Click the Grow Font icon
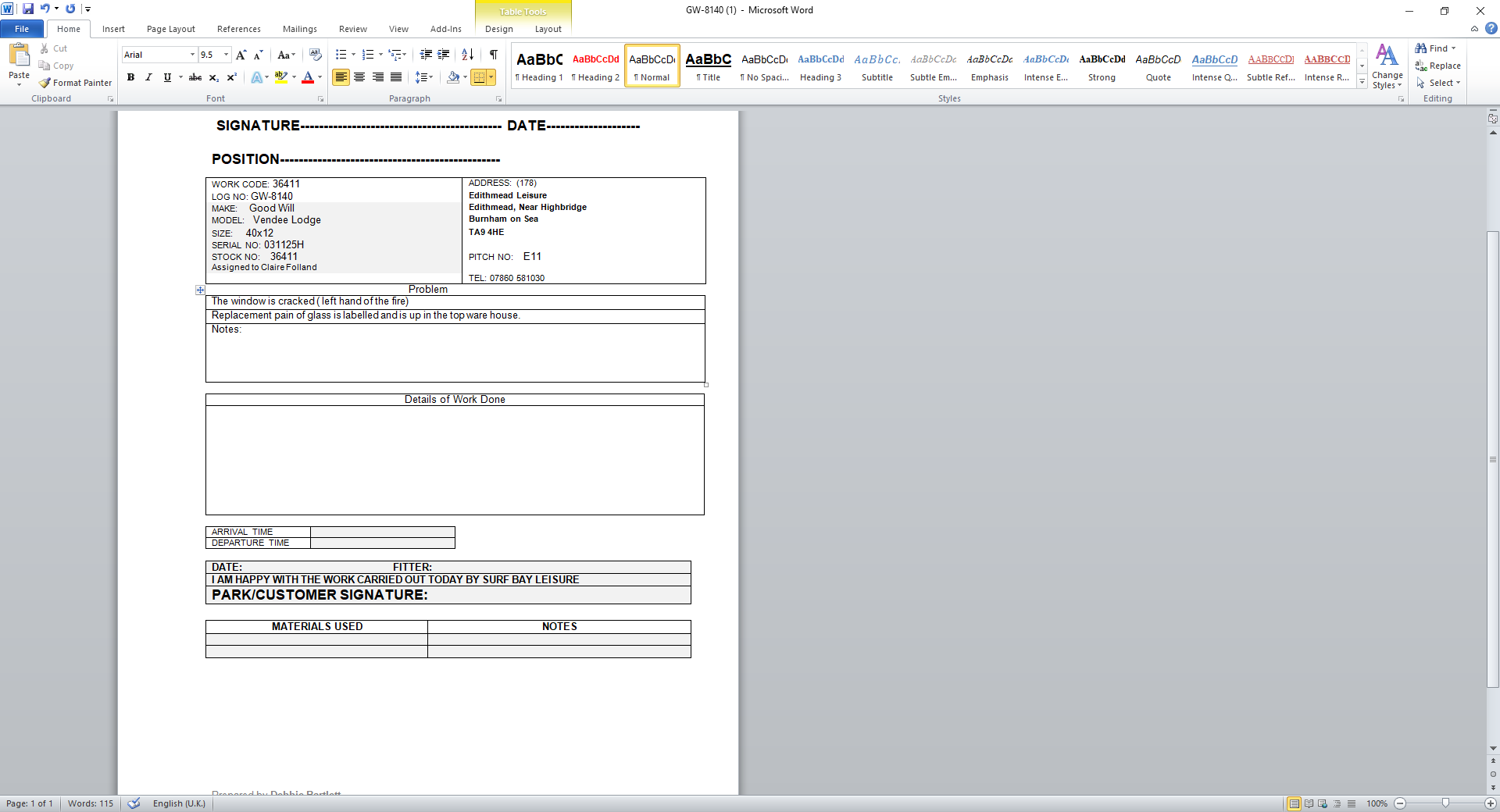1500x812 pixels. click(x=241, y=55)
